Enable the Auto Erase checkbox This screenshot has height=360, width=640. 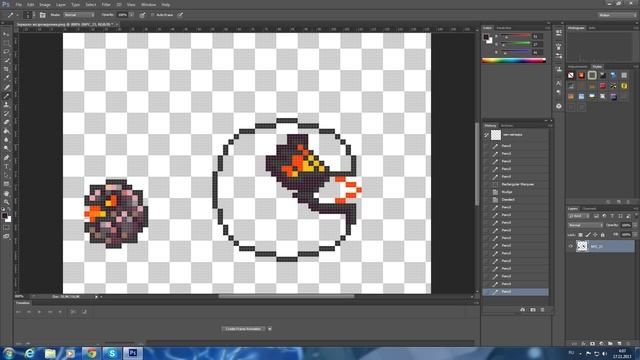tap(153, 15)
